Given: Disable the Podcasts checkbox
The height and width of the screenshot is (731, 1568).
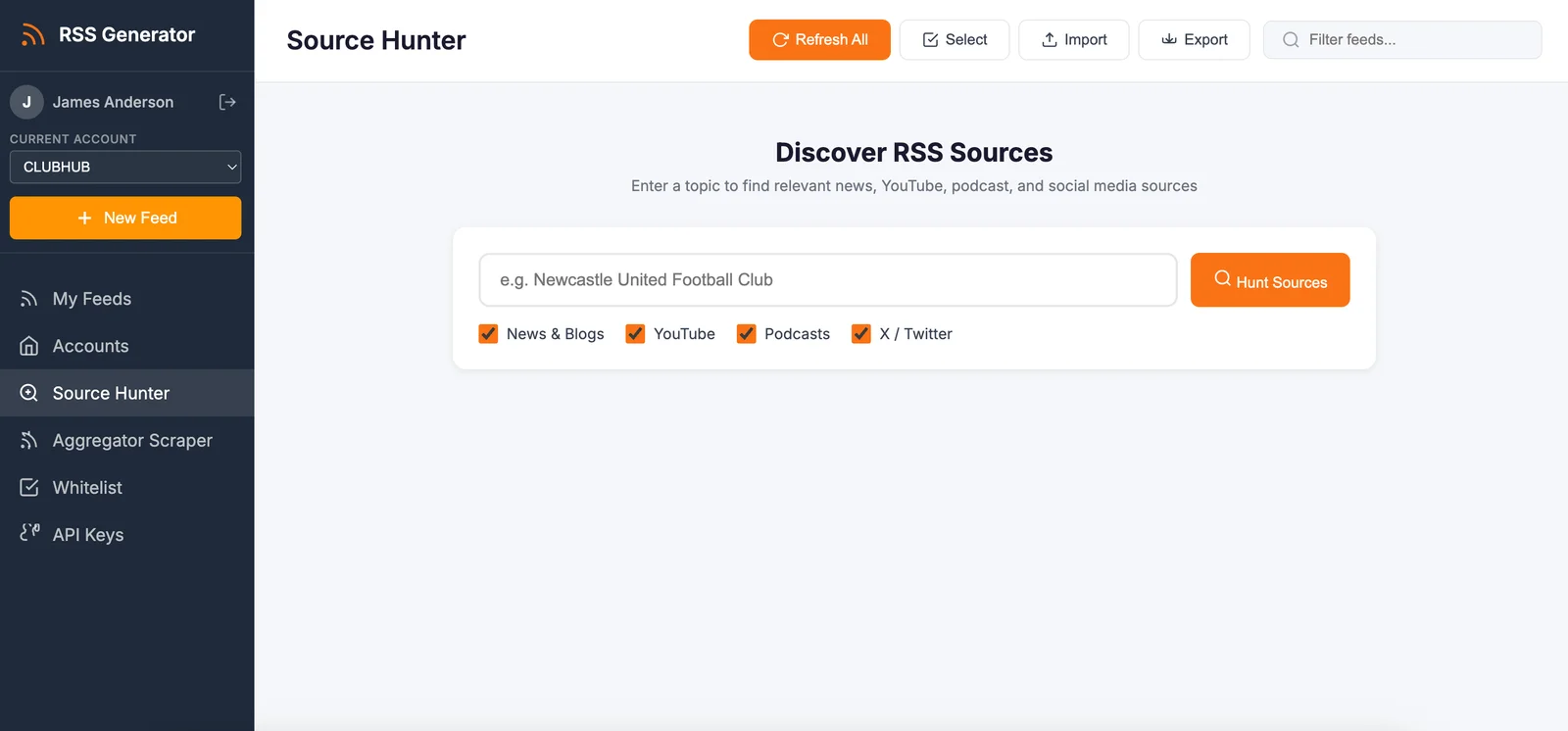Looking at the screenshot, I should [746, 334].
